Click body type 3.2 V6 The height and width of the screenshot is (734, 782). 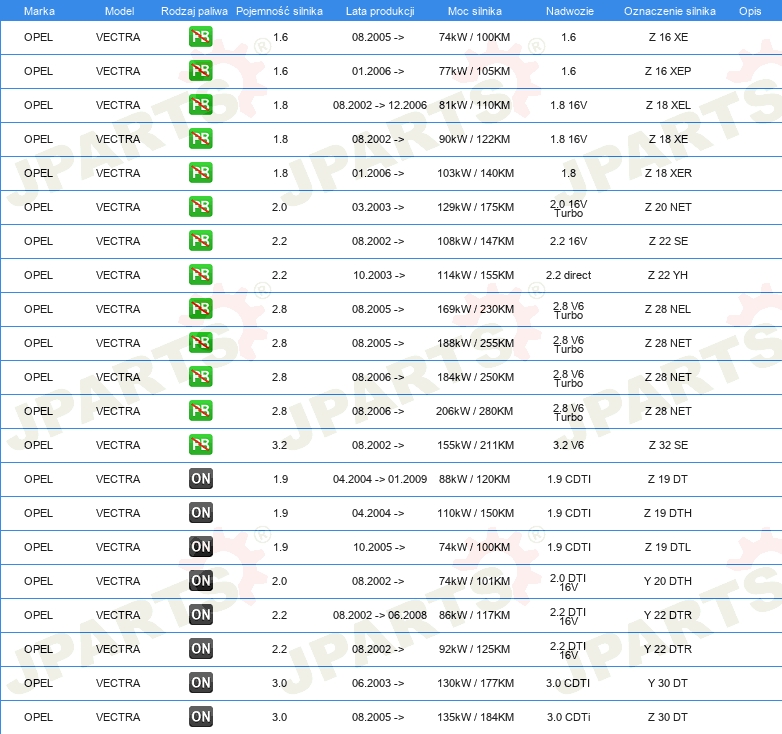(569, 445)
